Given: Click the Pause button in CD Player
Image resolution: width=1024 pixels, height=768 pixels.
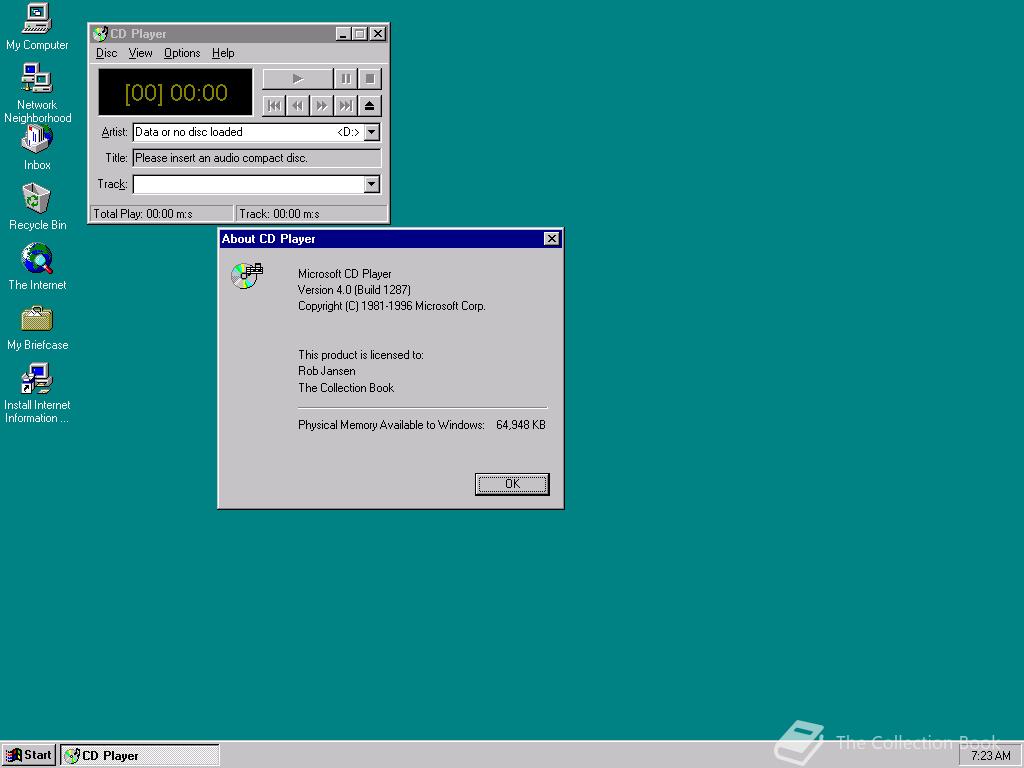Looking at the screenshot, I should (x=345, y=79).
